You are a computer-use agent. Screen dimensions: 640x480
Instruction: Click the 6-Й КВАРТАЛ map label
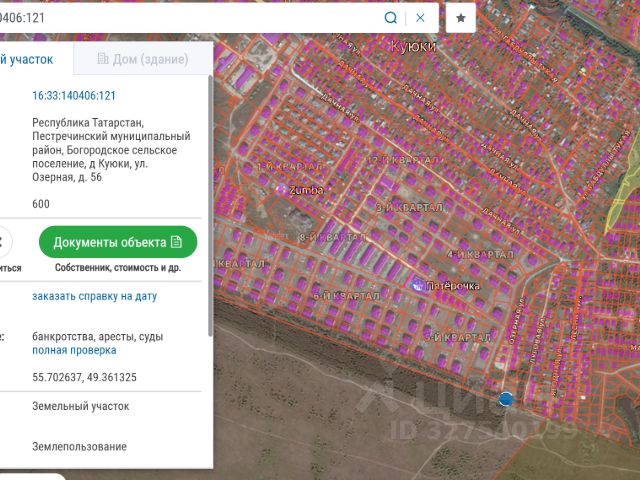(x=347, y=296)
